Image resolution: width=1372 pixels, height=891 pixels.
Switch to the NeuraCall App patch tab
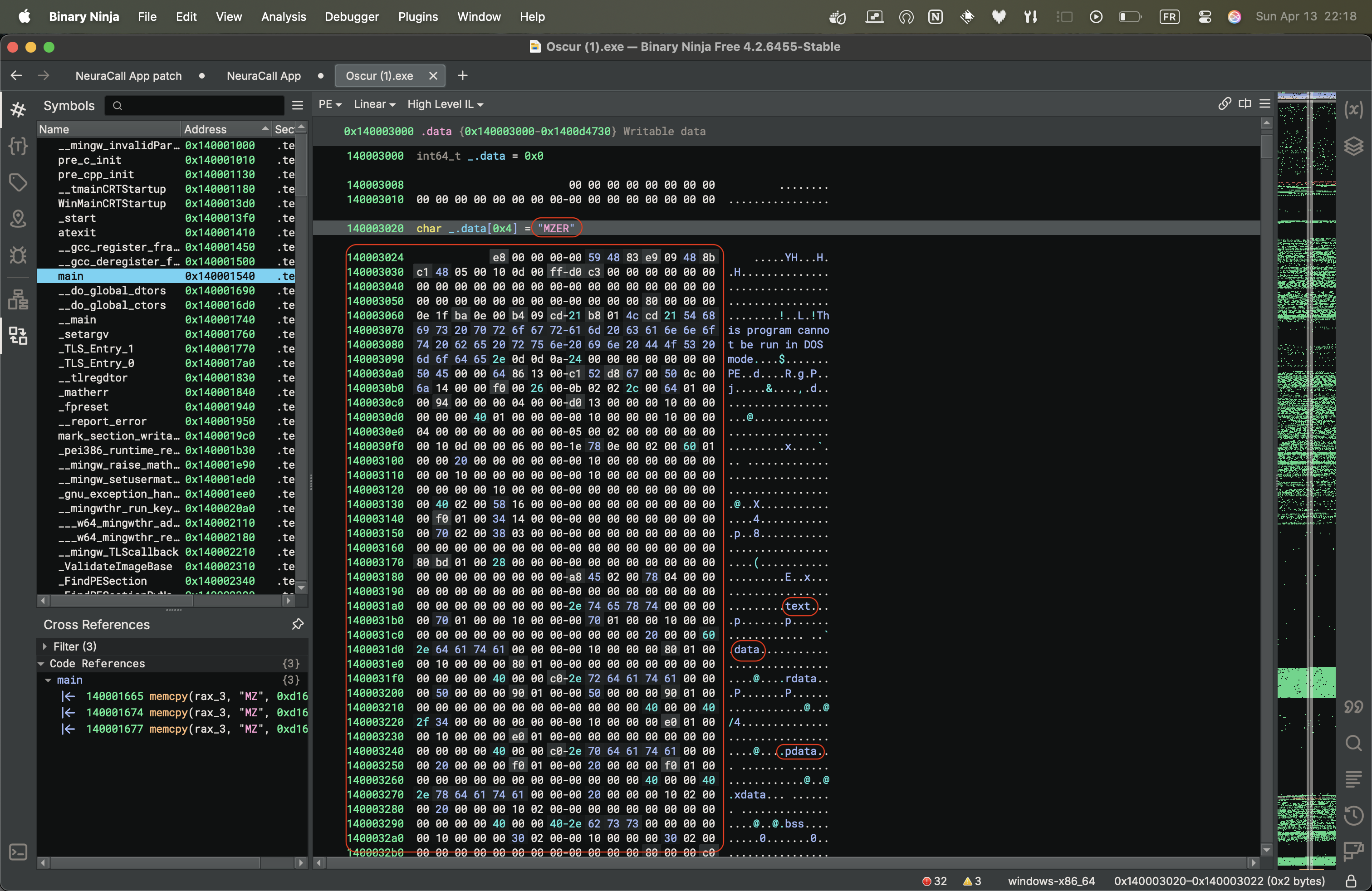coord(128,76)
